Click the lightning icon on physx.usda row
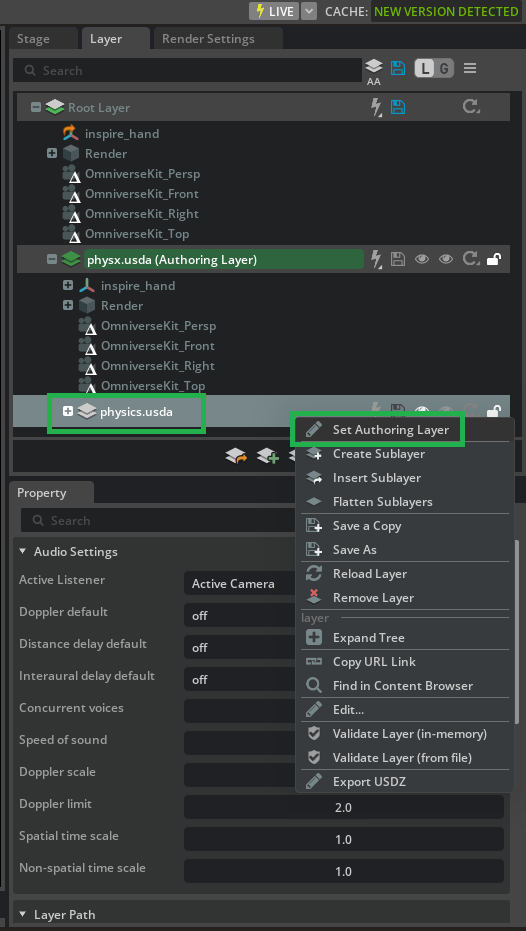This screenshot has width=526, height=931. point(376,259)
